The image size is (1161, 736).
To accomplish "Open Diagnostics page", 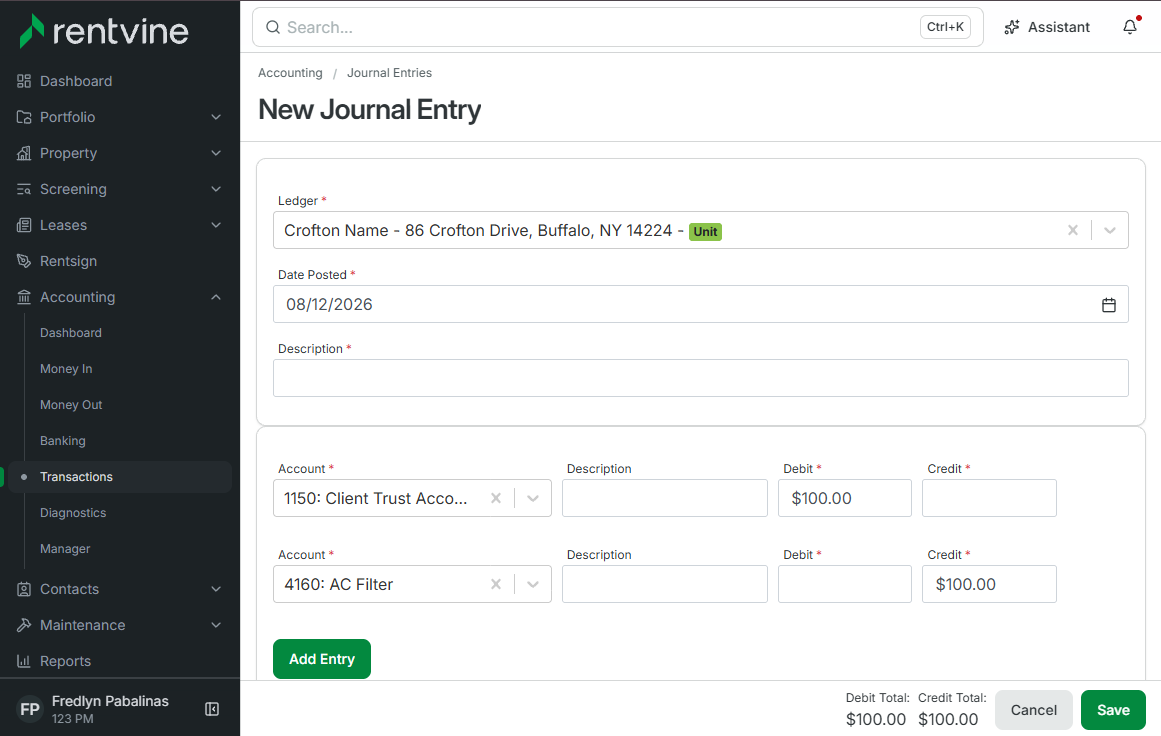I will (x=73, y=513).
